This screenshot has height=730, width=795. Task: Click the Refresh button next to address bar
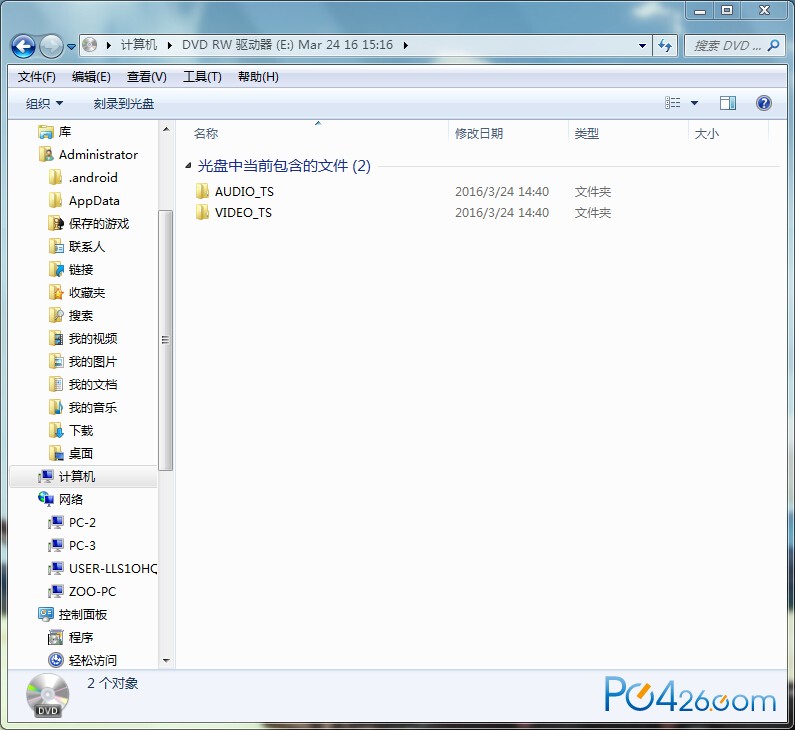665,46
